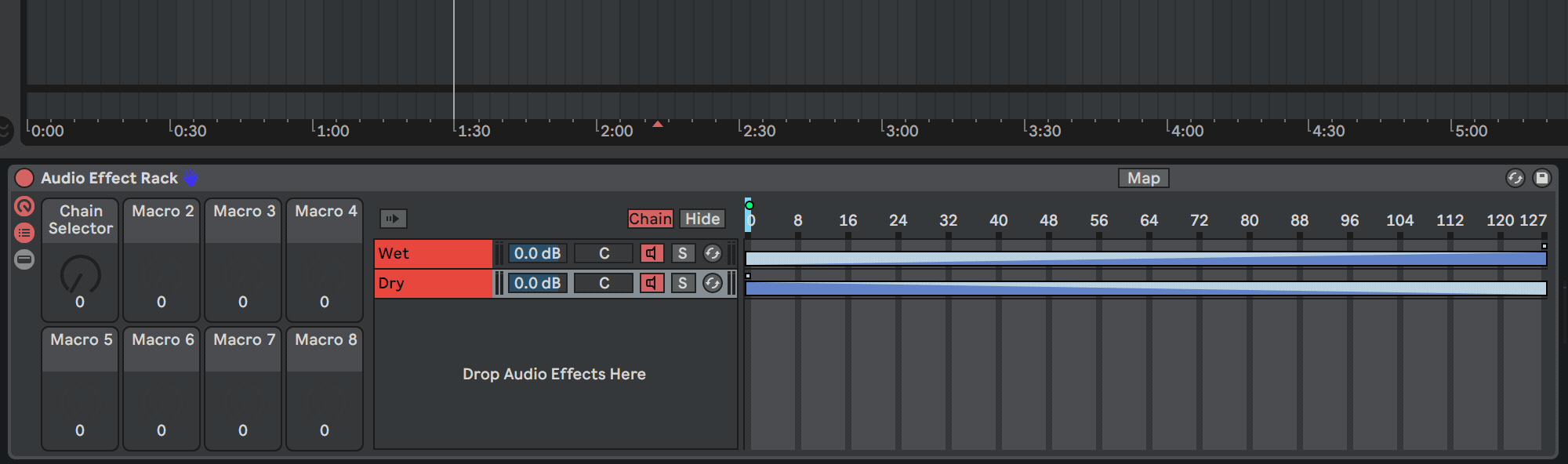1568x464 pixels.
Task: Click the Show/Hide Macro Controls icon
Action: (x=24, y=207)
